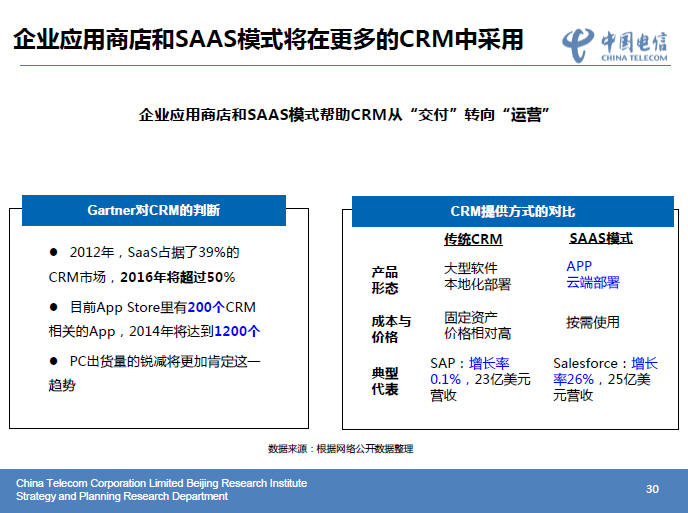The width and height of the screenshot is (688, 513).
Task: Click the China Telecom Beijing Research Institute footer line
Action: pos(161,483)
